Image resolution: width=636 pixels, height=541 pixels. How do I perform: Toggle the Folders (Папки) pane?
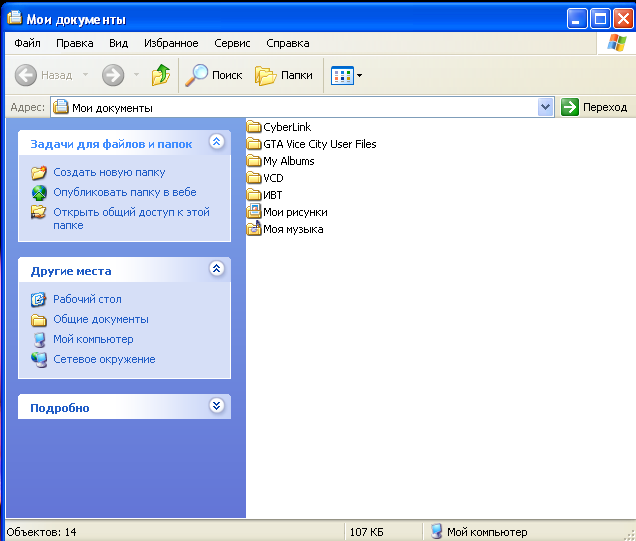coord(284,75)
